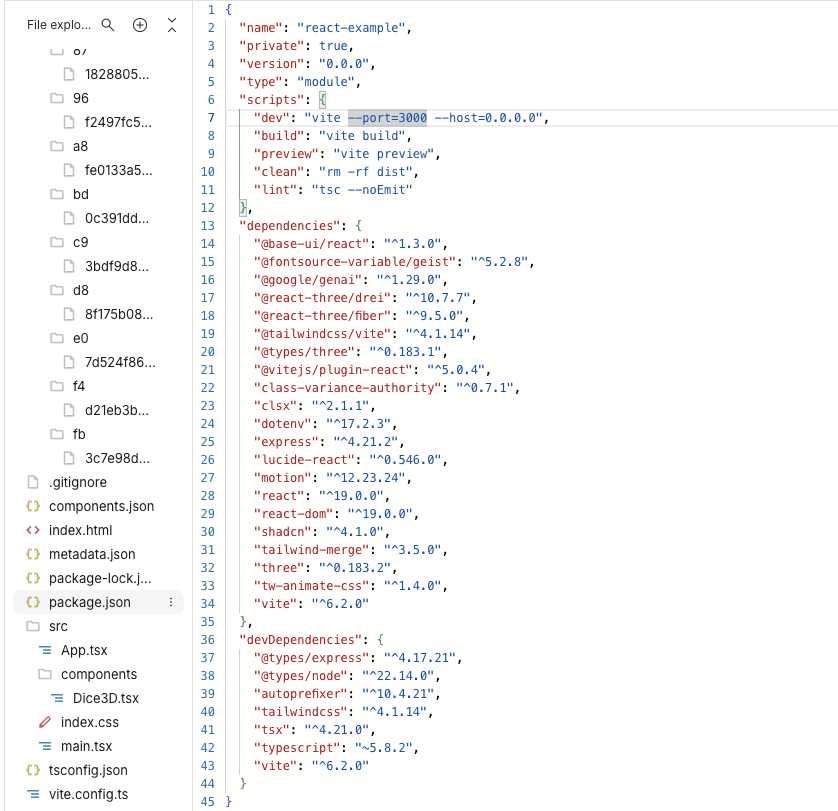Image resolution: width=838 pixels, height=811 pixels.
Task: Click "tsc --noEmit" lint script value
Action: point(362,190)
